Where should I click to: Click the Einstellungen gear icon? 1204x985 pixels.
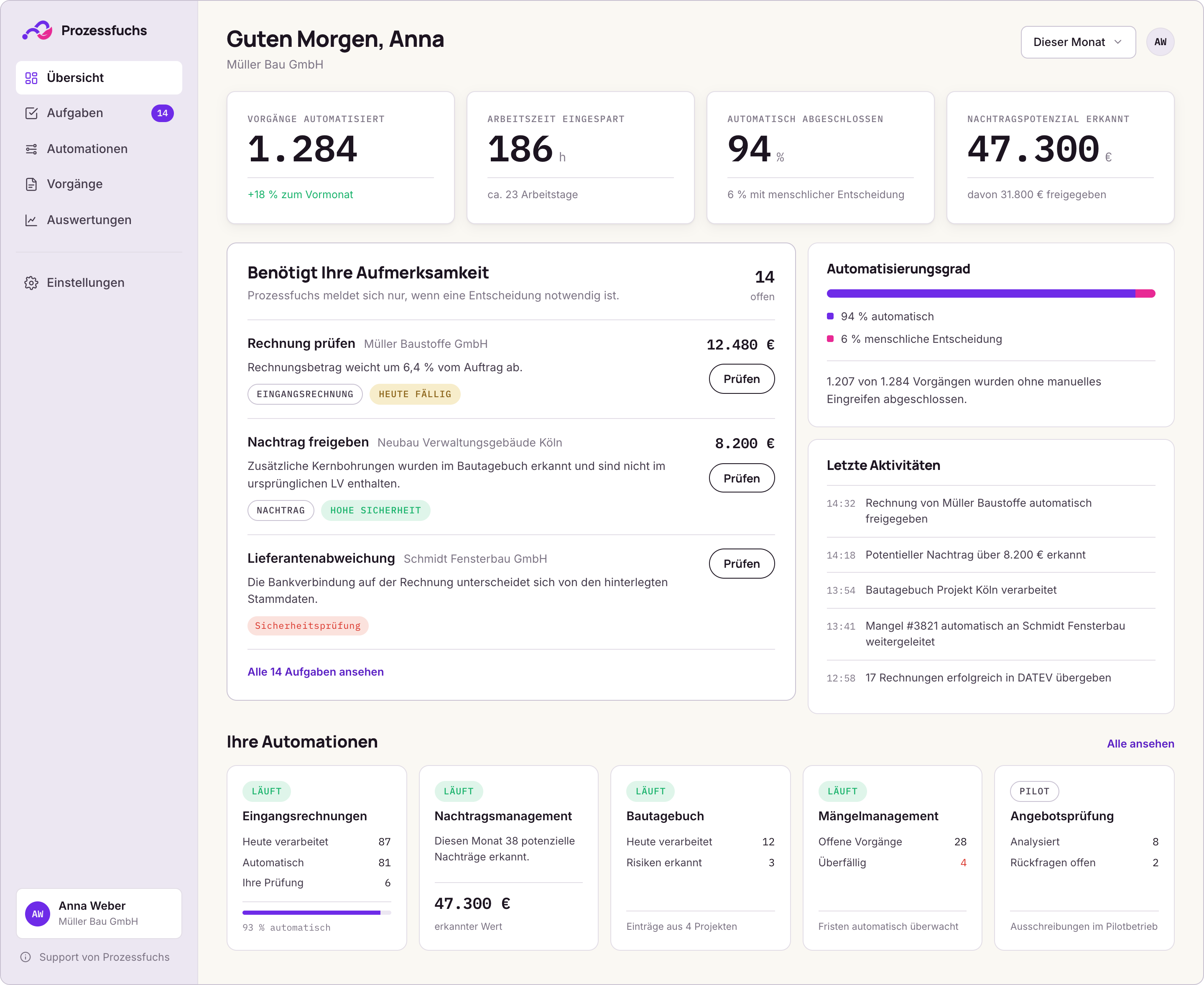(x=31, y=283)
